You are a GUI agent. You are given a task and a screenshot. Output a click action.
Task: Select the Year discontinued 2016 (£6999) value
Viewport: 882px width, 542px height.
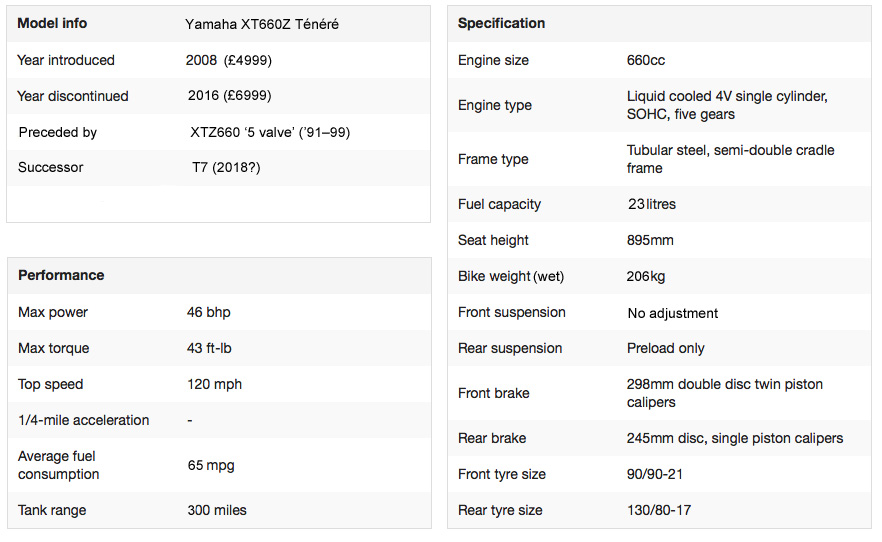tap(229, 96)
